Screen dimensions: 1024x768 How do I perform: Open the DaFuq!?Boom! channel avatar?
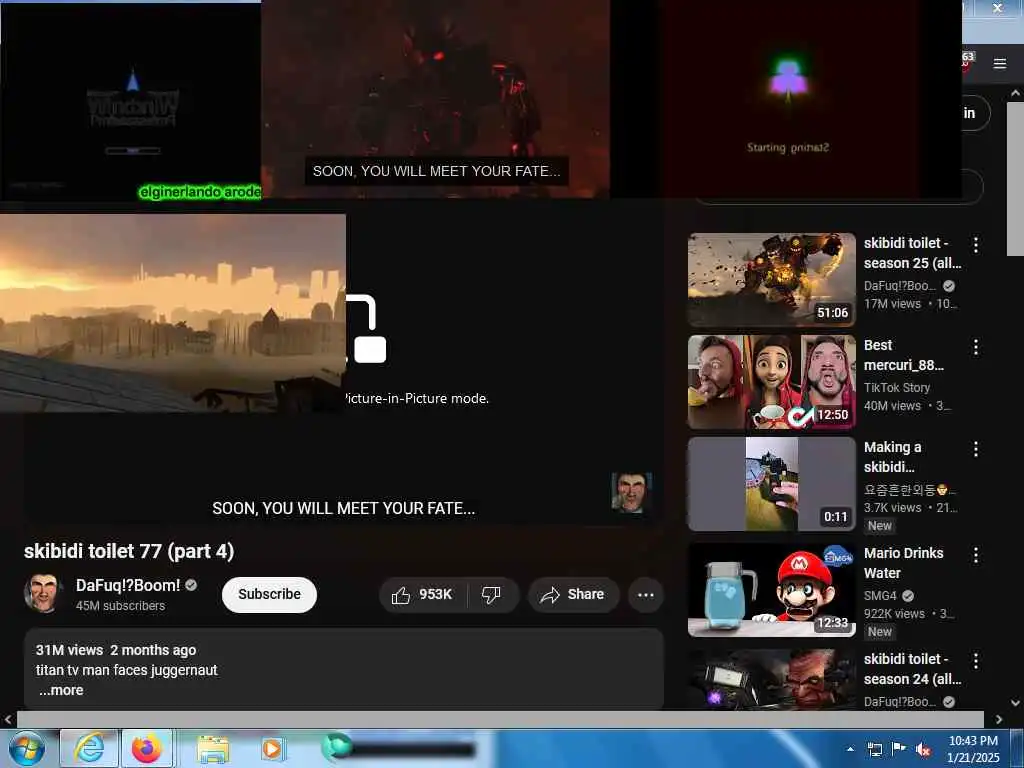(44, 593)
